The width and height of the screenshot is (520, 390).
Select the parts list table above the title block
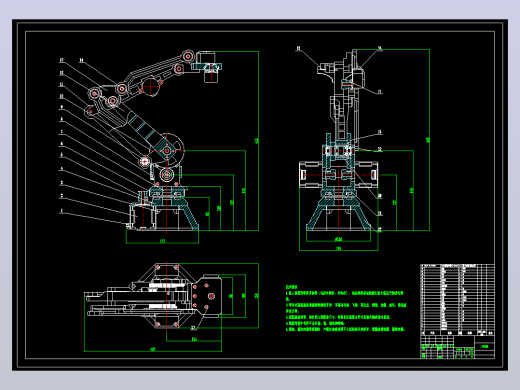457,300
